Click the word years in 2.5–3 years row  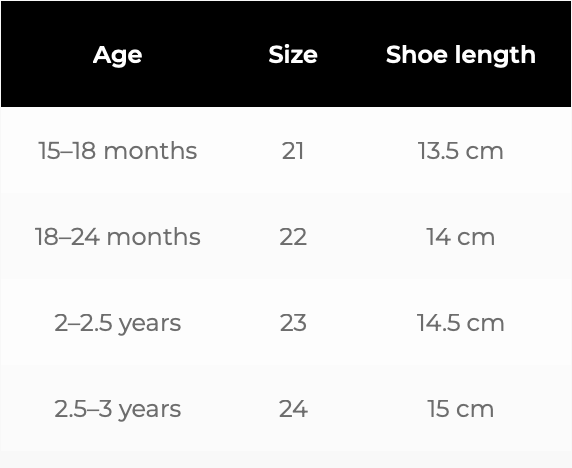click(x=150, y=410)
